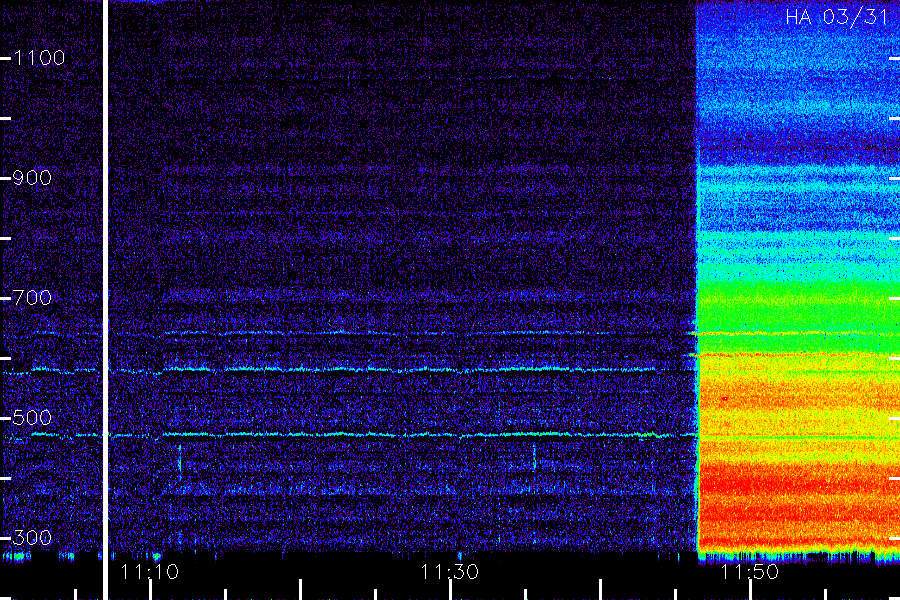Image resolution: width=900 pixels, height=600 pixels.
Task: Click the 300 frequency axis label
Action: [x=32, y=538]
